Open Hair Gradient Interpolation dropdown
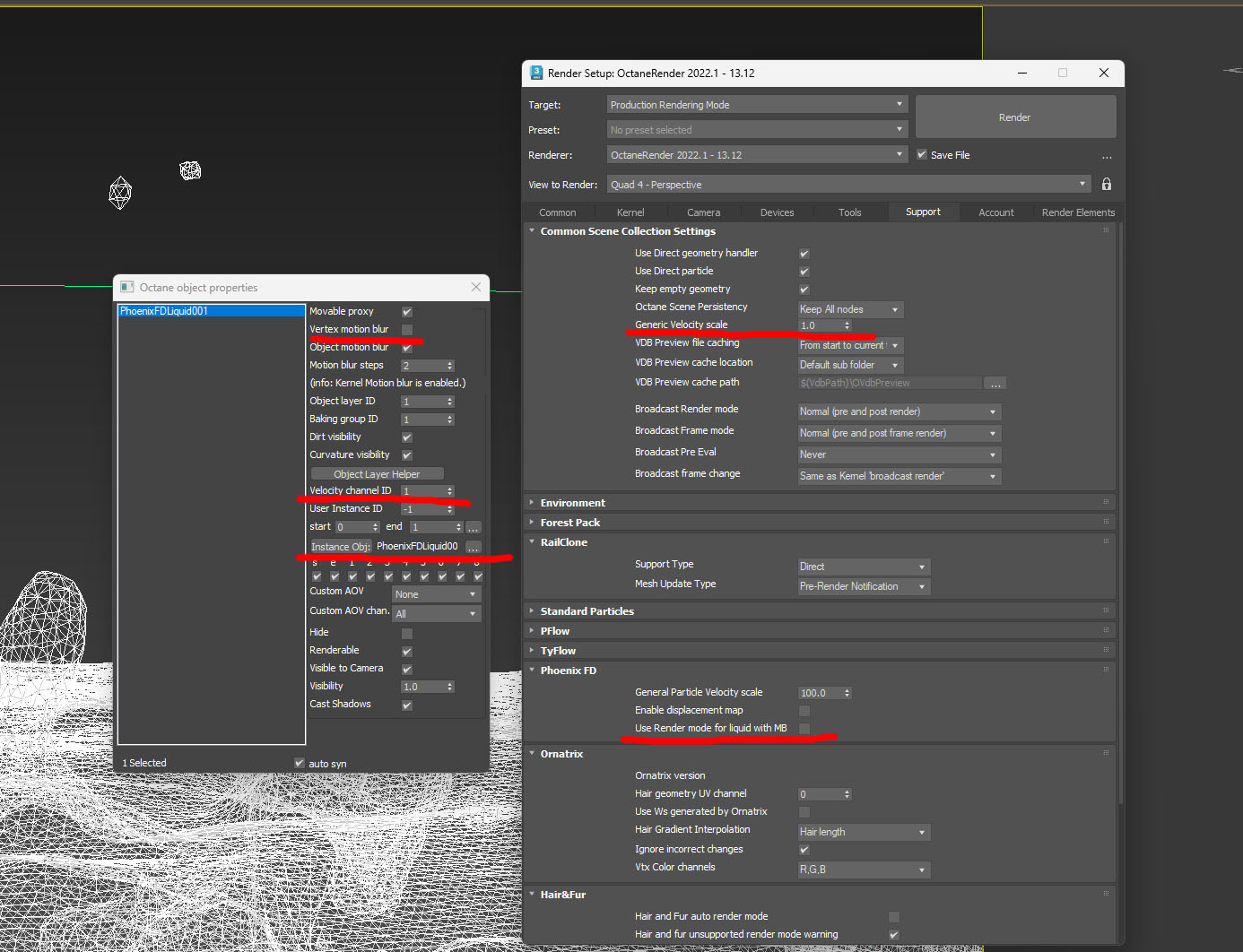Viewport: 1243px width, 952px height. [x=864, y=832]
